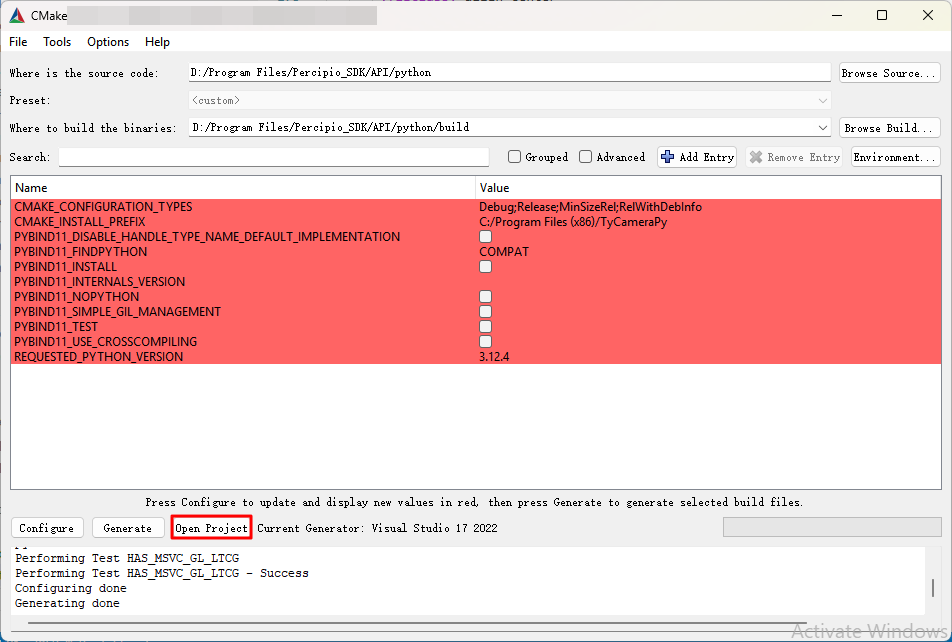
Task: Open the Options menu
Action: coord(108,42)
